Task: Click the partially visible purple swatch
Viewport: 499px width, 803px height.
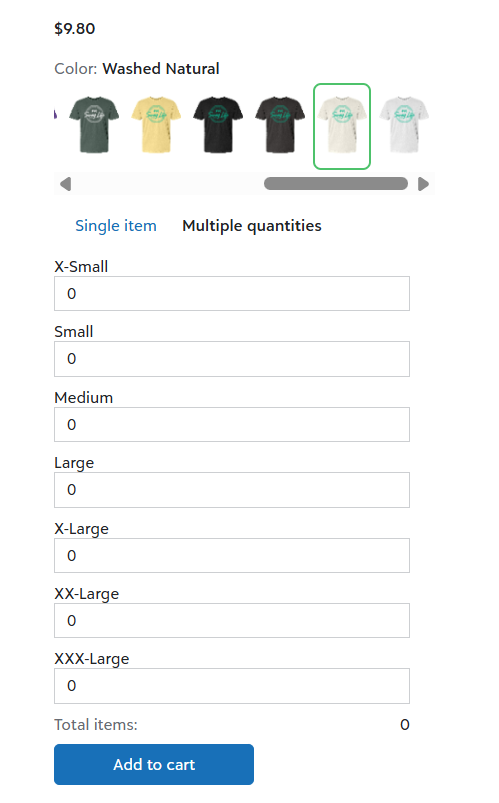Action: [55, 114]
